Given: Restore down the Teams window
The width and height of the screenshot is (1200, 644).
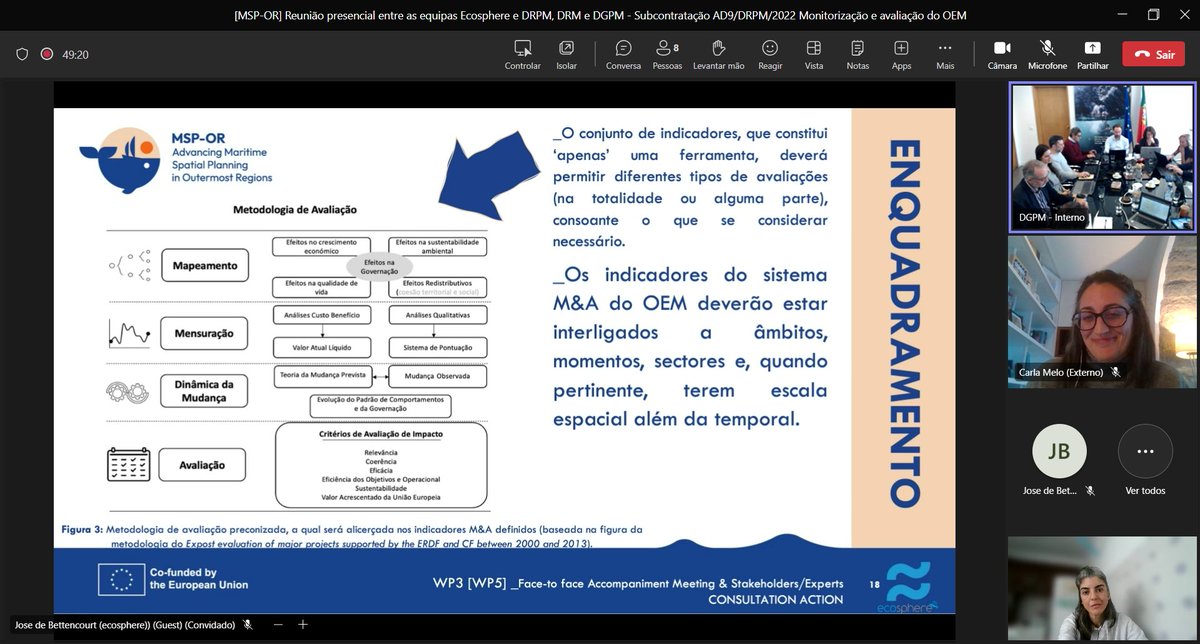Looking at the screenshot, I should [x=1153, y=14].
